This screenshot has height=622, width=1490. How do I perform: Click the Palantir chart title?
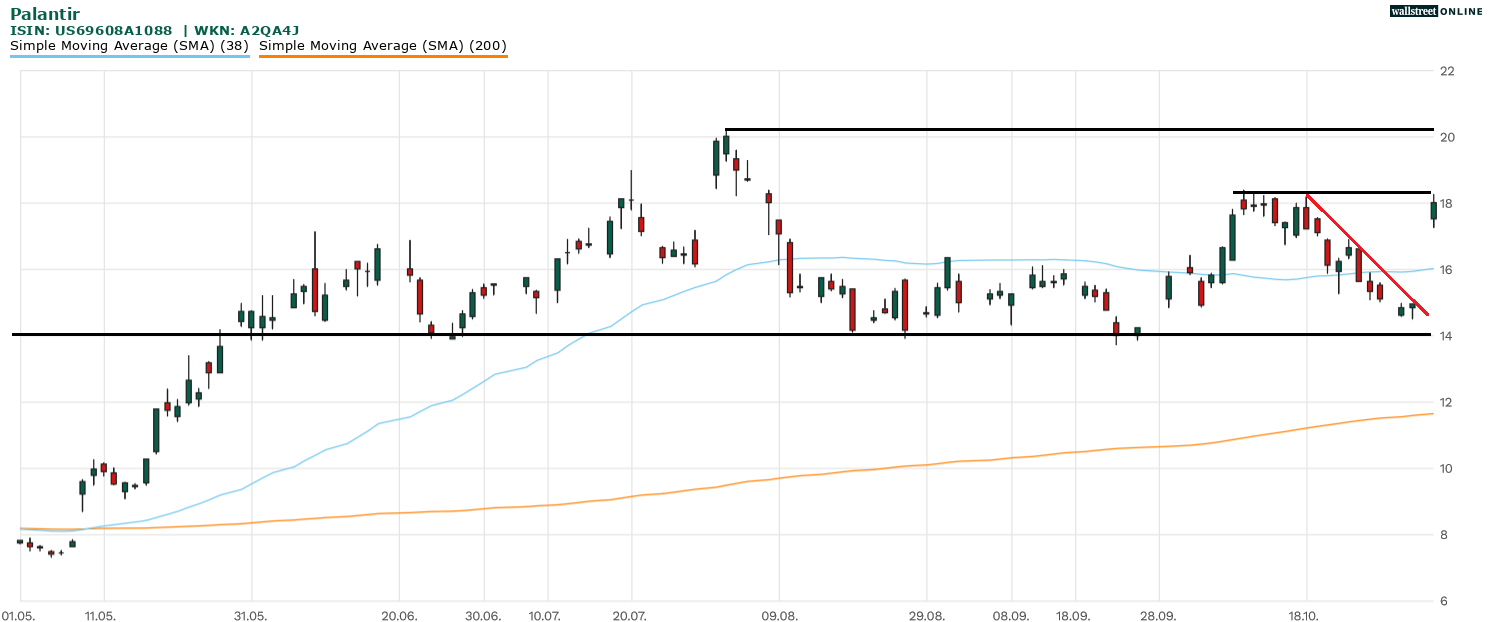45,13
